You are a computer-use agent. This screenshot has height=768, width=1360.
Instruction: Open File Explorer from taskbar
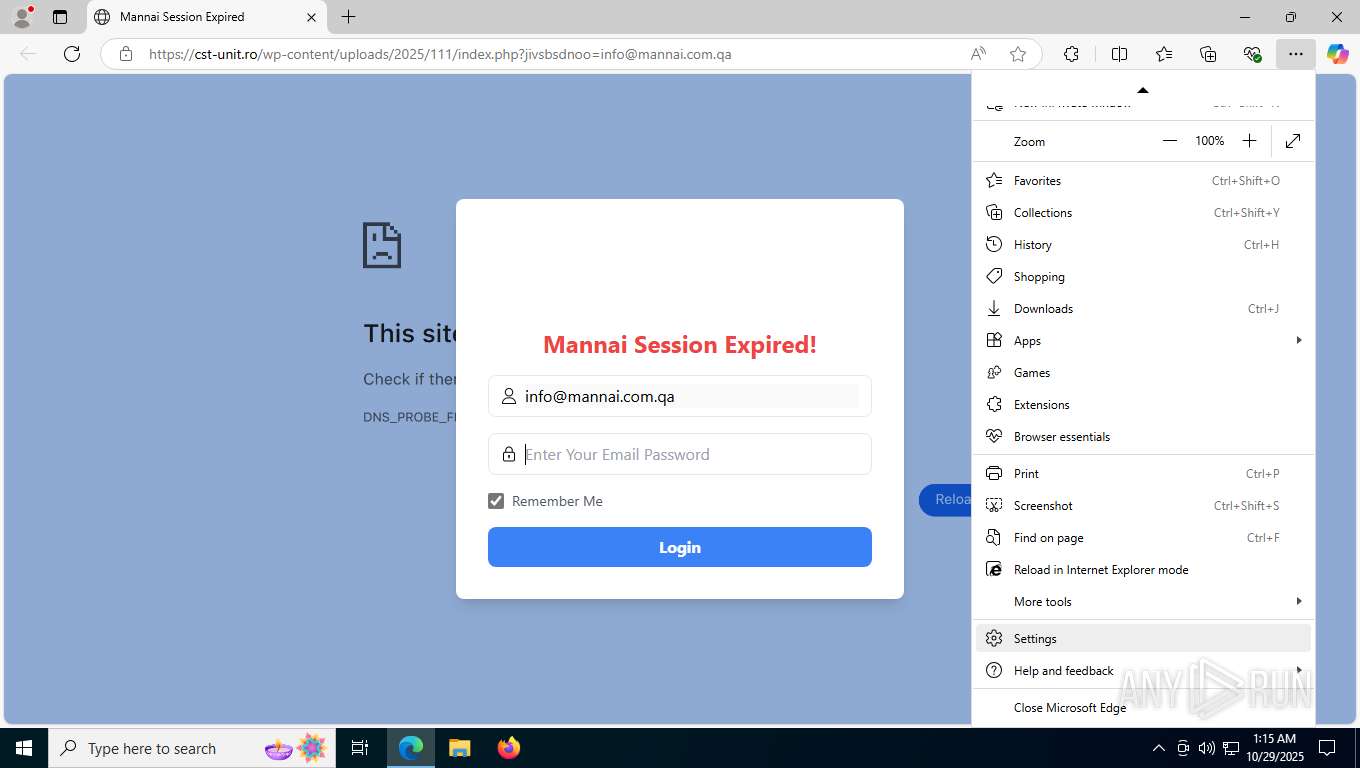[x=460, y=748]
